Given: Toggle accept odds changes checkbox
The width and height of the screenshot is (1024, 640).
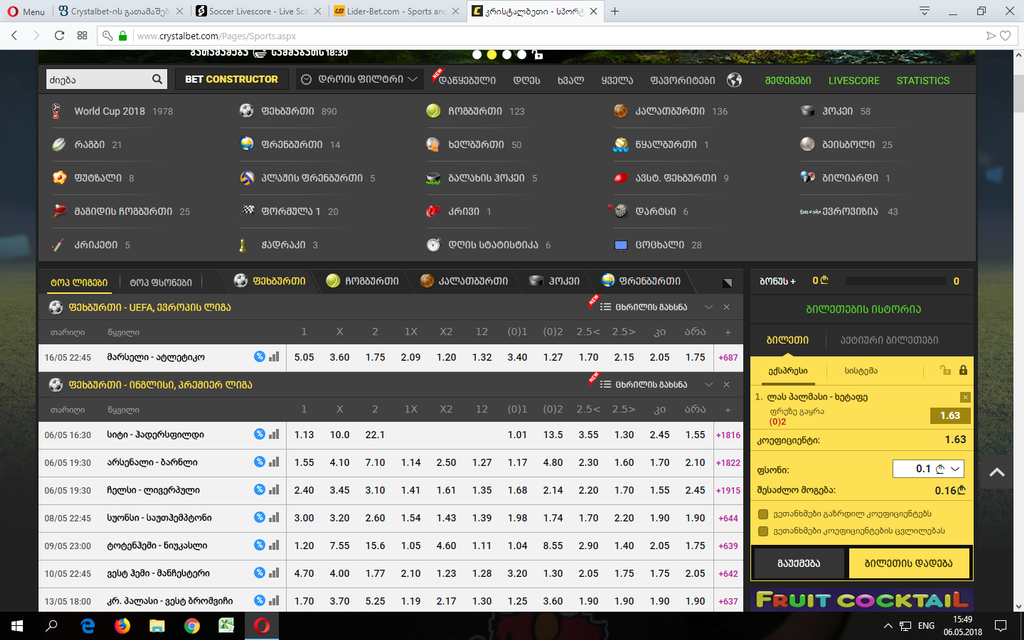Looking at the screenshot, I should coord(763,531).
